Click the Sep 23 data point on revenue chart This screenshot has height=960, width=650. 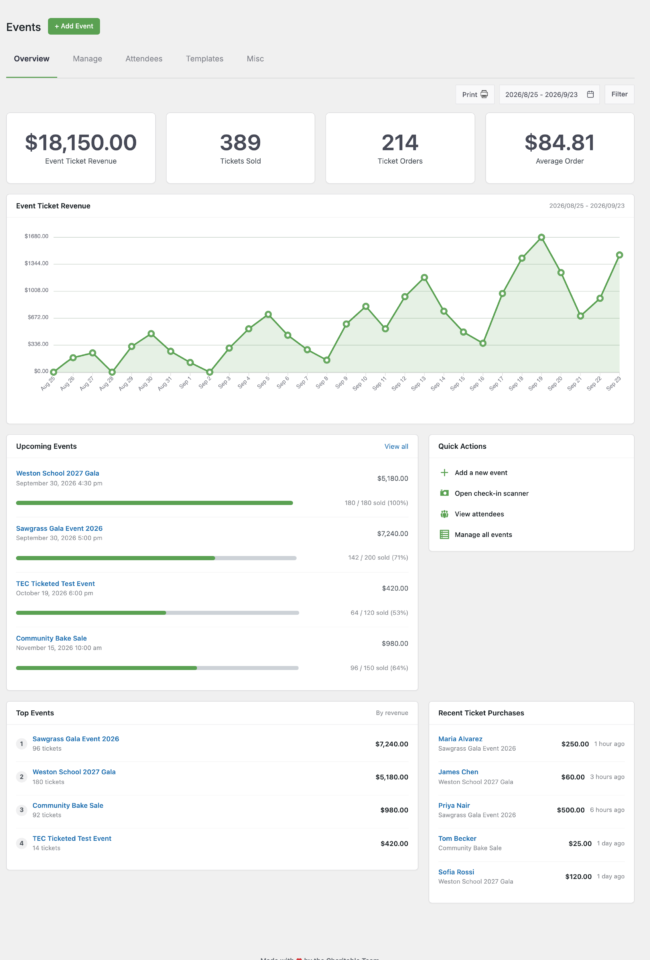click(x=619, y=255)
